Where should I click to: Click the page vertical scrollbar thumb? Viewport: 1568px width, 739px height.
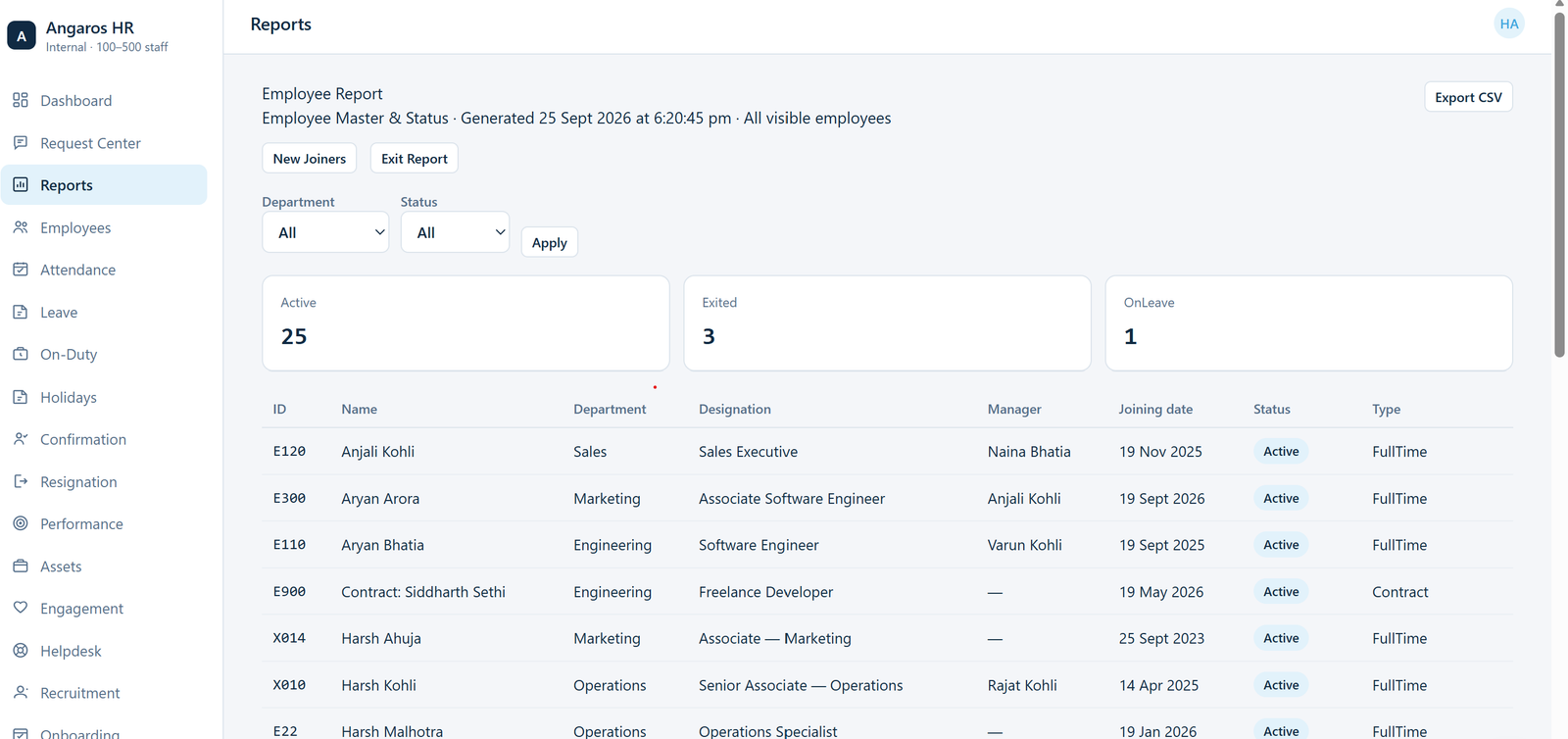[x=1559, y=184]
